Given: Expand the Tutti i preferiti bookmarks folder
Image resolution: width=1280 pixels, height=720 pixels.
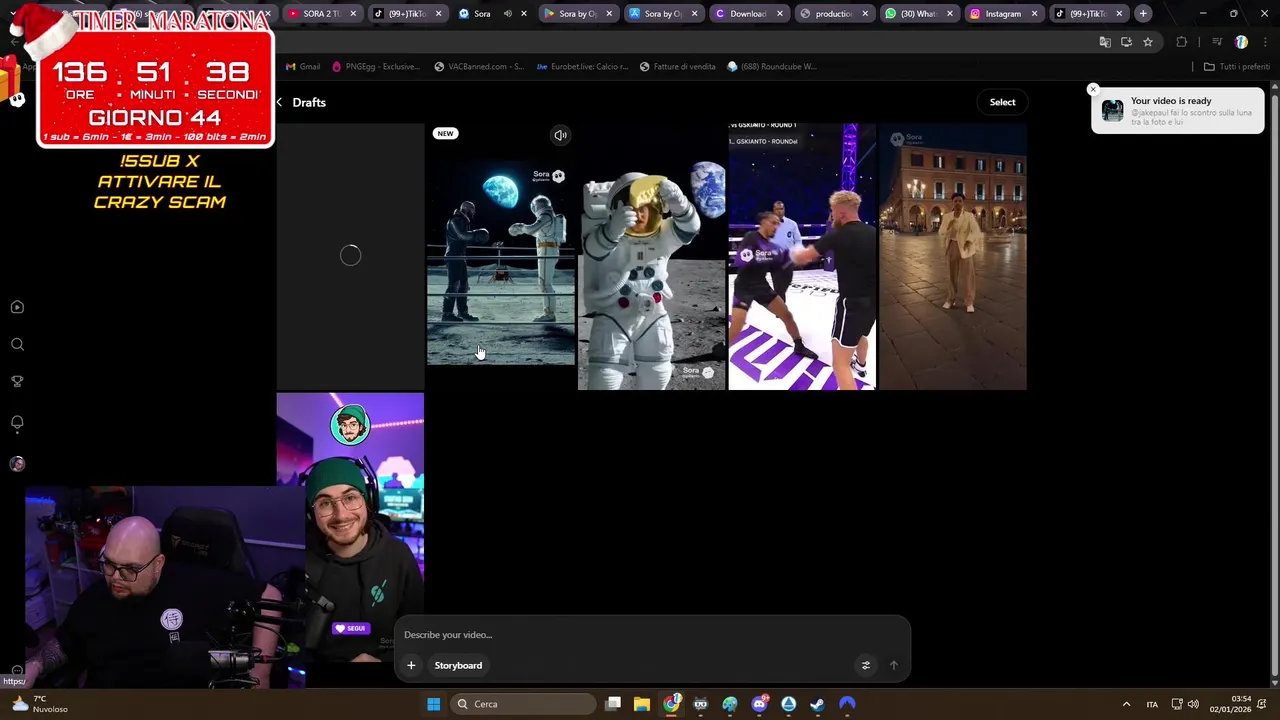Looking at the screenshot, I should 1237,67.
